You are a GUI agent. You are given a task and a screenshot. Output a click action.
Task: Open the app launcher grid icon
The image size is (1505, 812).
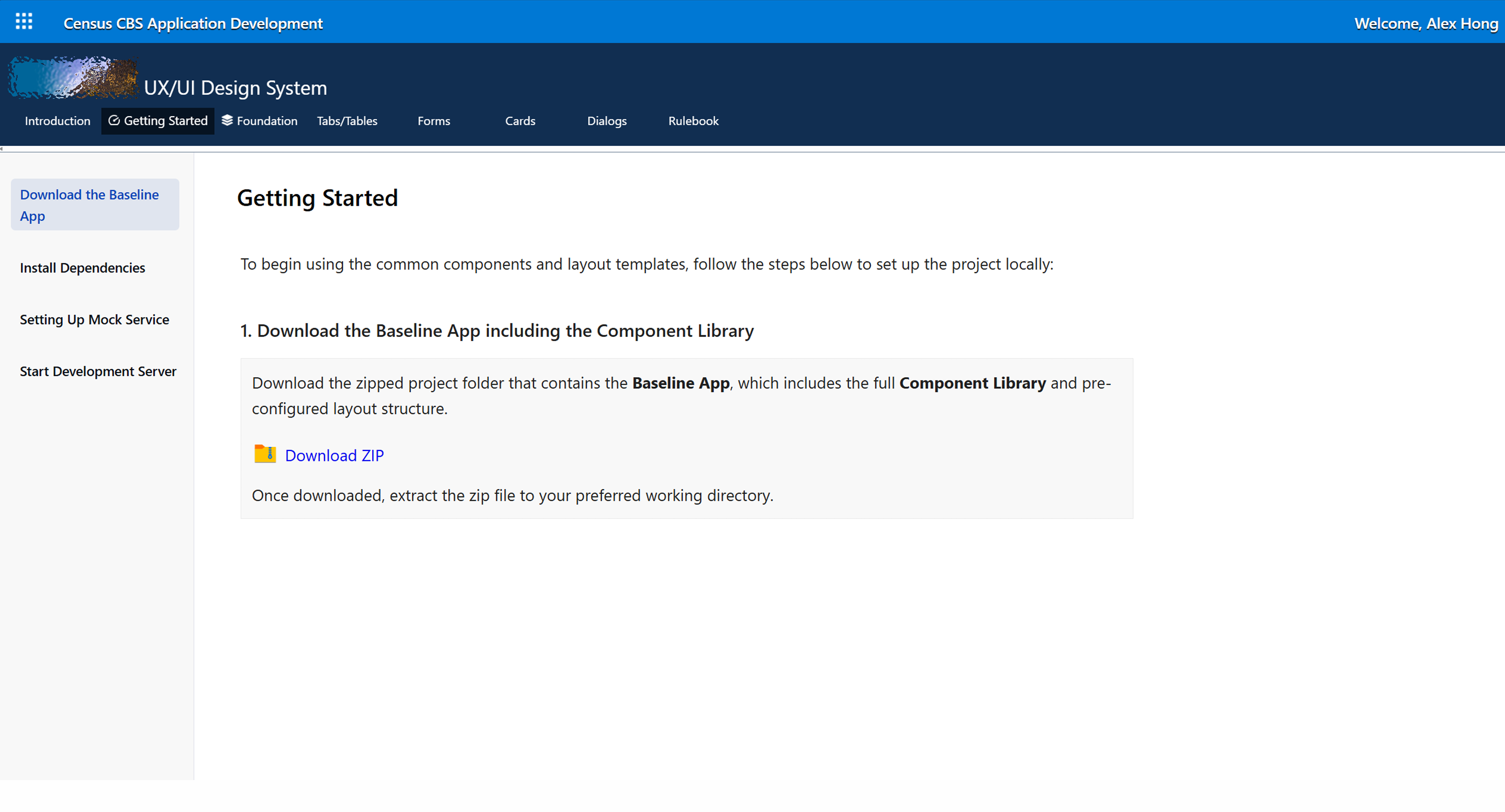coord(24,21)
